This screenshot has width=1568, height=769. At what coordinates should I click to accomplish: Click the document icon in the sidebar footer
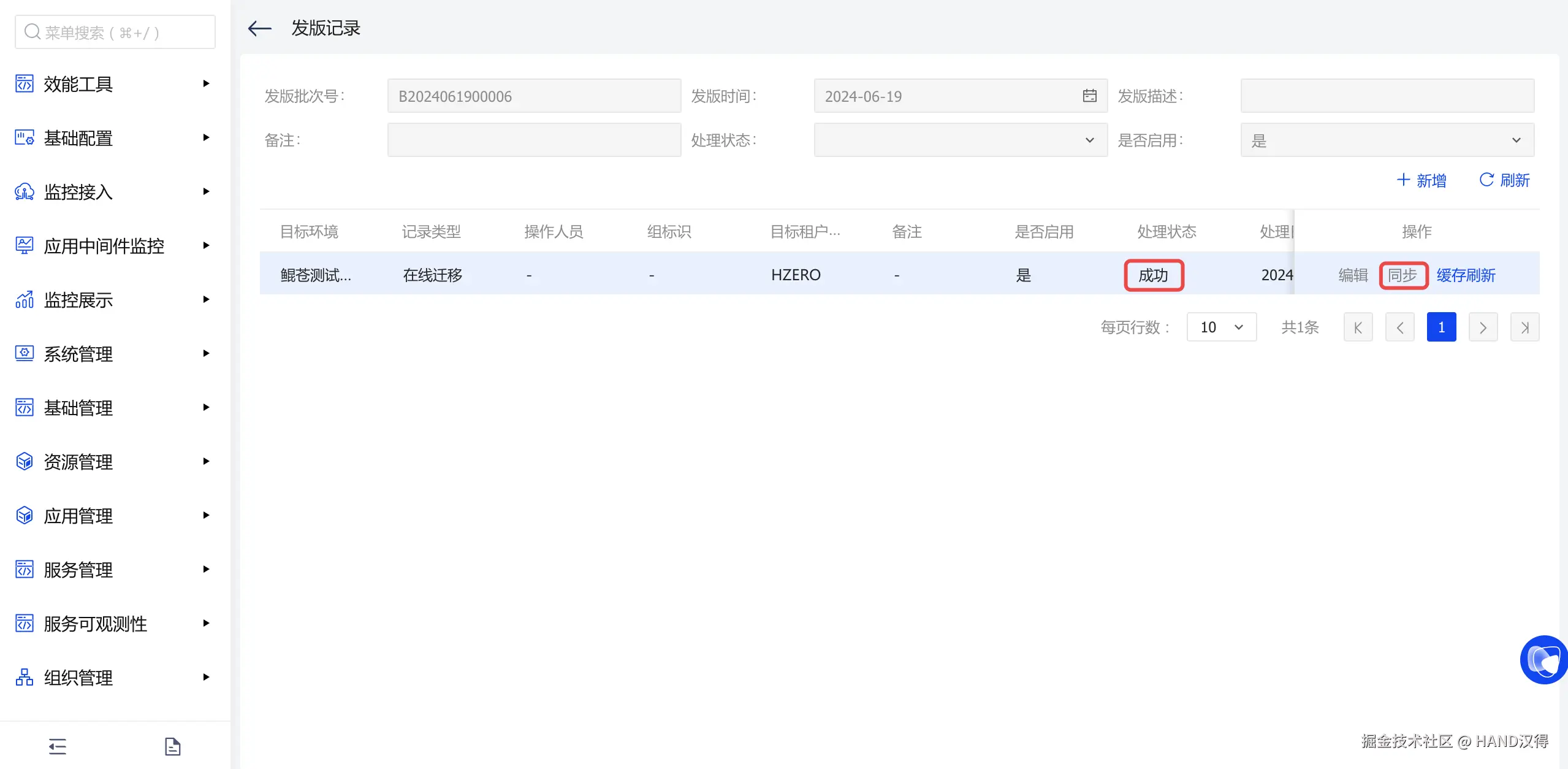point(172,746)
